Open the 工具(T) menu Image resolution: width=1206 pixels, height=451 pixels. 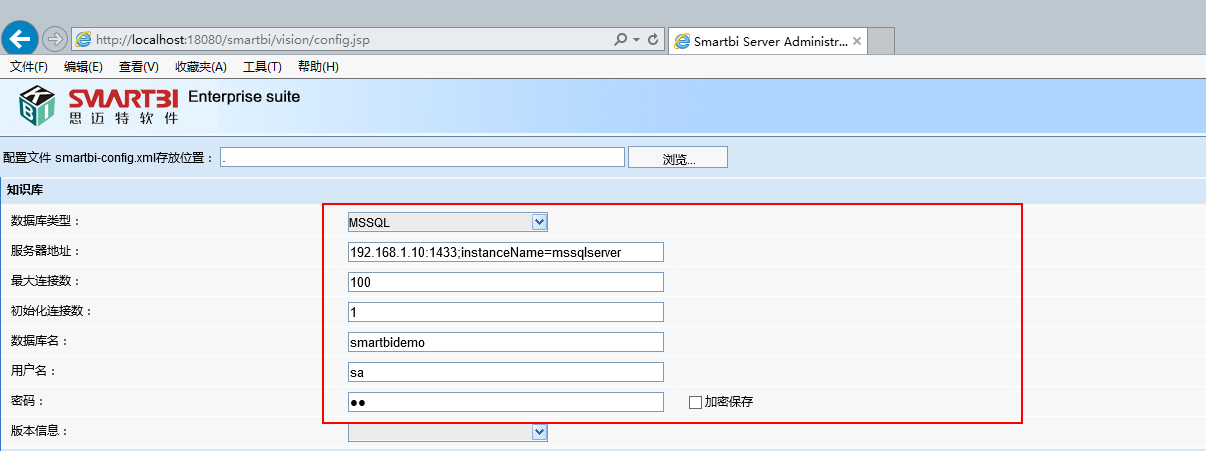(262, 67)
